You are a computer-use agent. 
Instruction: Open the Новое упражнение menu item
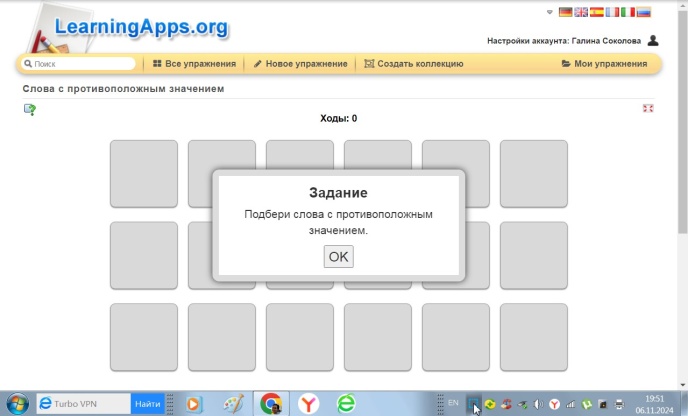[300, 64]
